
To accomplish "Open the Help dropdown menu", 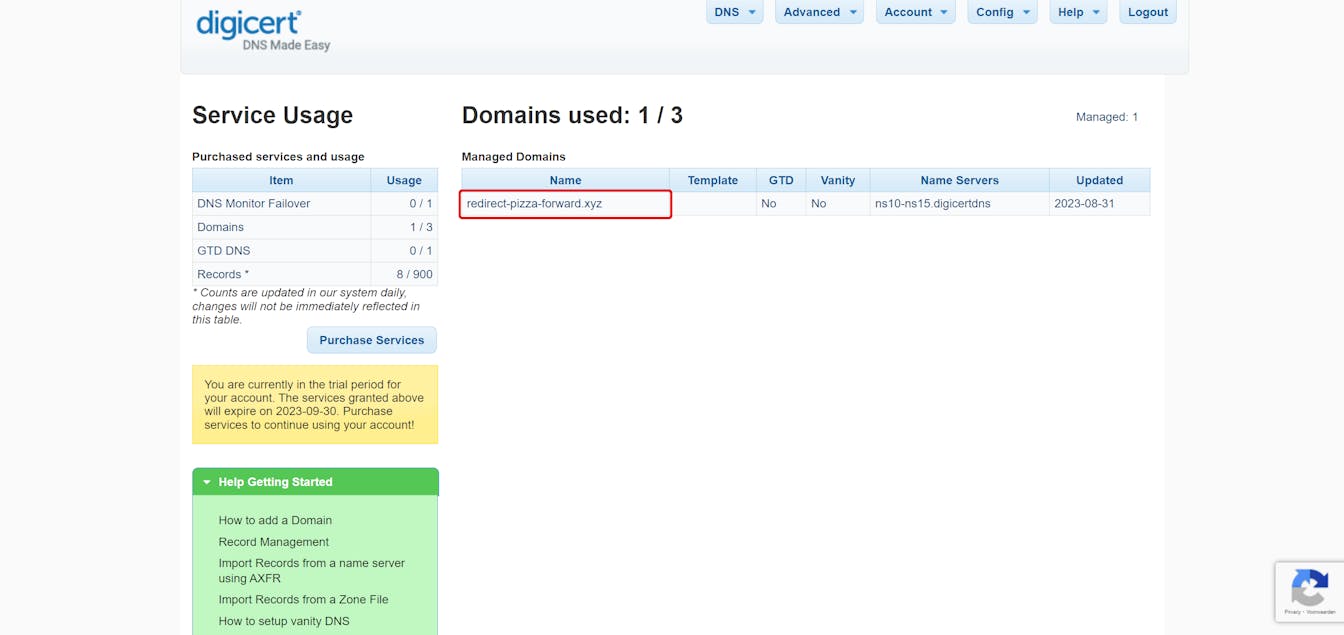I will 1077,12.
